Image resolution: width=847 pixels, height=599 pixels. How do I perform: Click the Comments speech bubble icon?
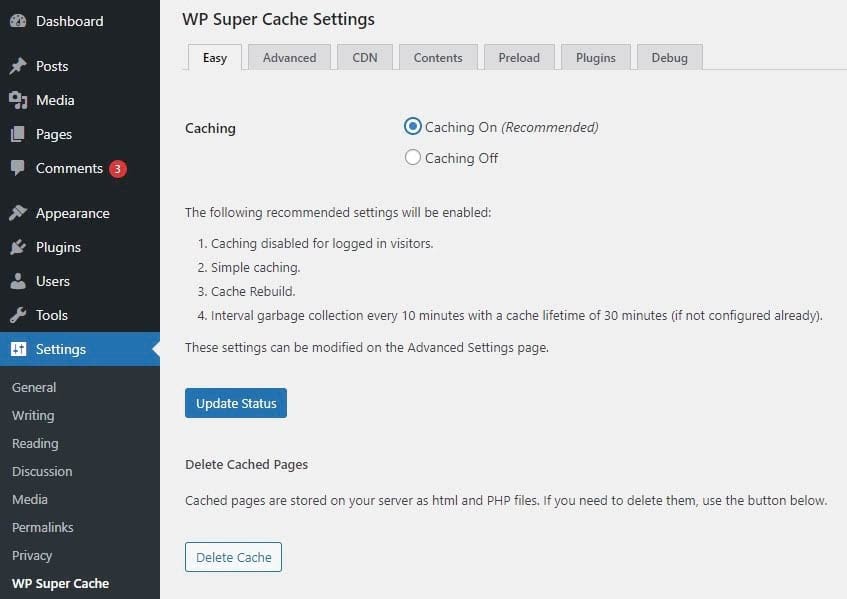pos(18,168)
